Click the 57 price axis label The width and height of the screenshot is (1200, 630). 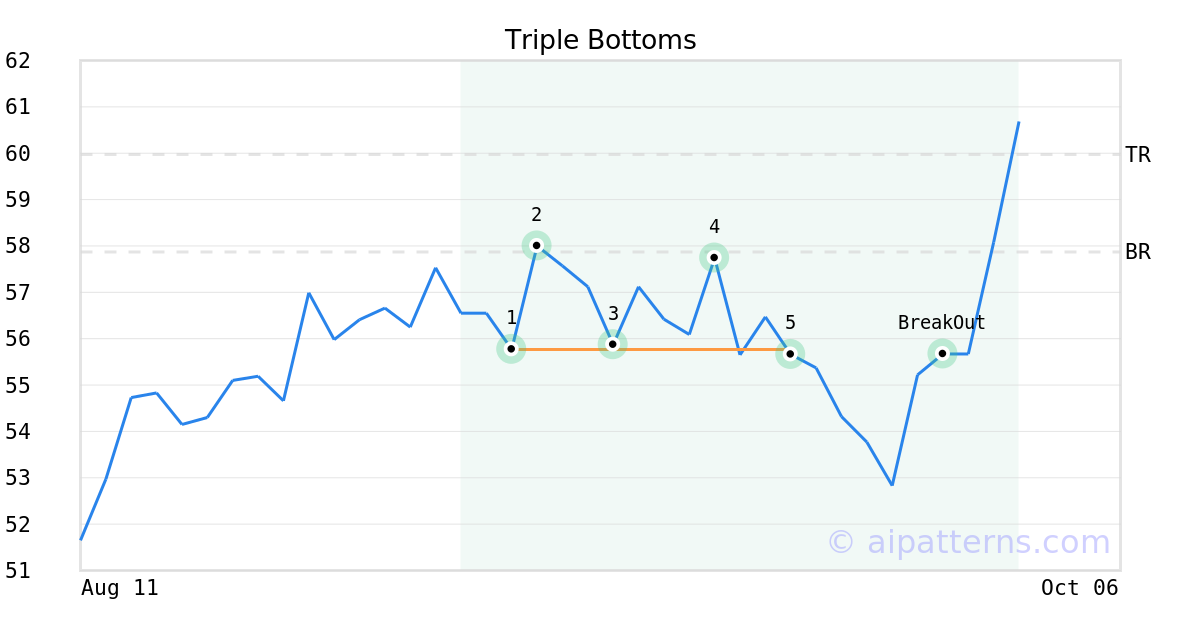pyautogui.click(x=18, y=293)
